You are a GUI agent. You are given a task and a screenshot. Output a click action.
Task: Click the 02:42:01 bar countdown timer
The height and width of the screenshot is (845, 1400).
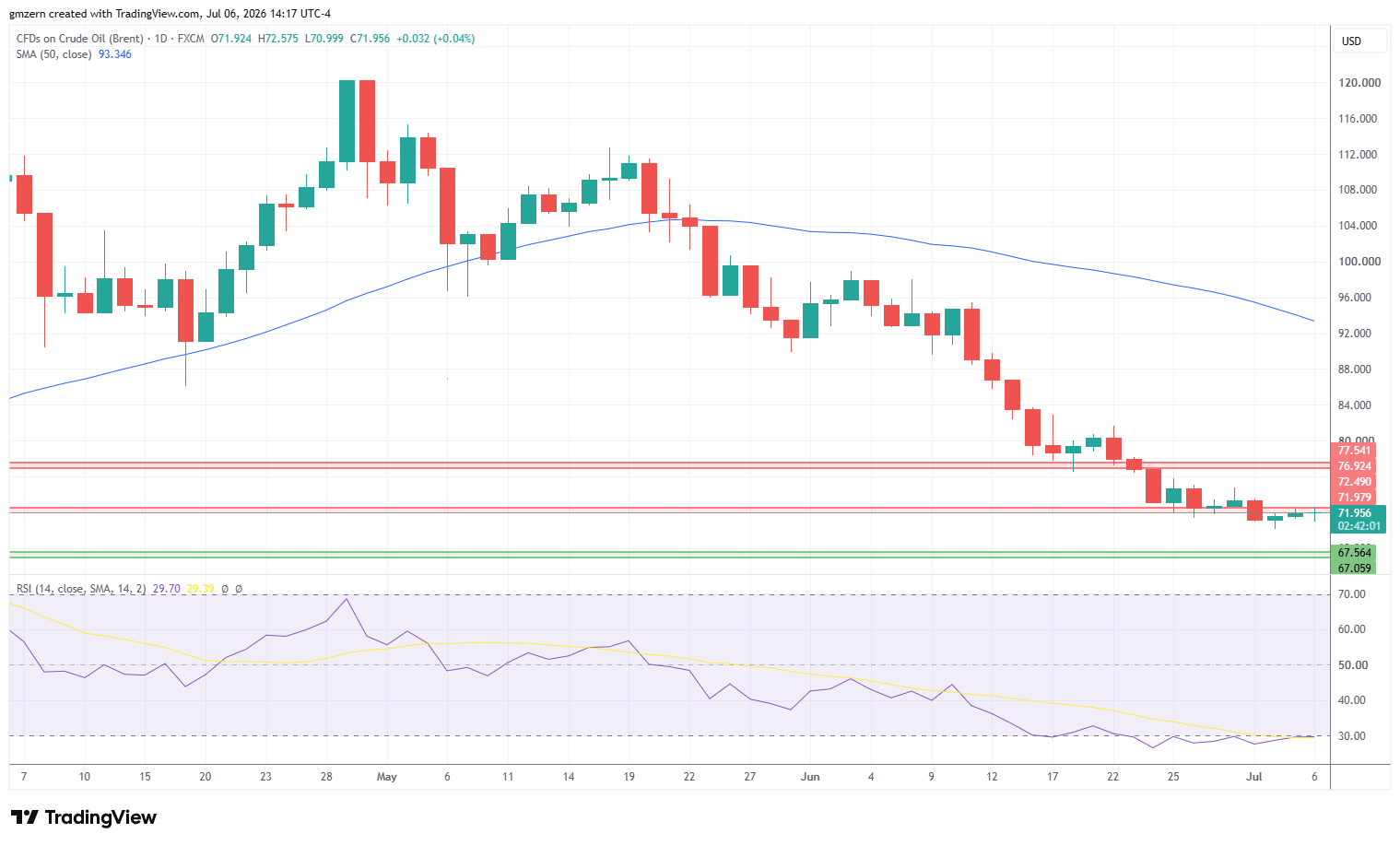1359,526
